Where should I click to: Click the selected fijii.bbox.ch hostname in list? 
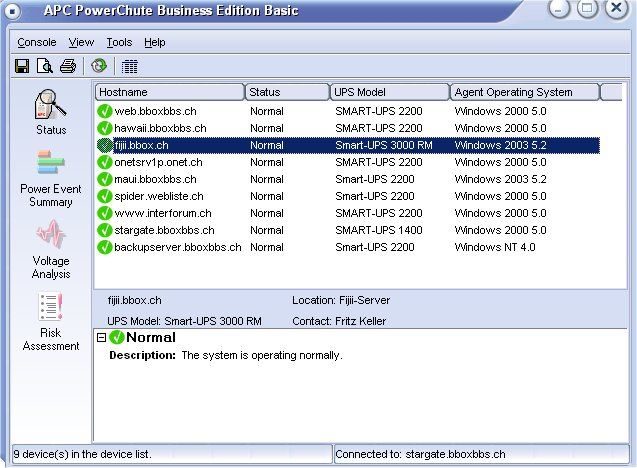pos(141,145)
